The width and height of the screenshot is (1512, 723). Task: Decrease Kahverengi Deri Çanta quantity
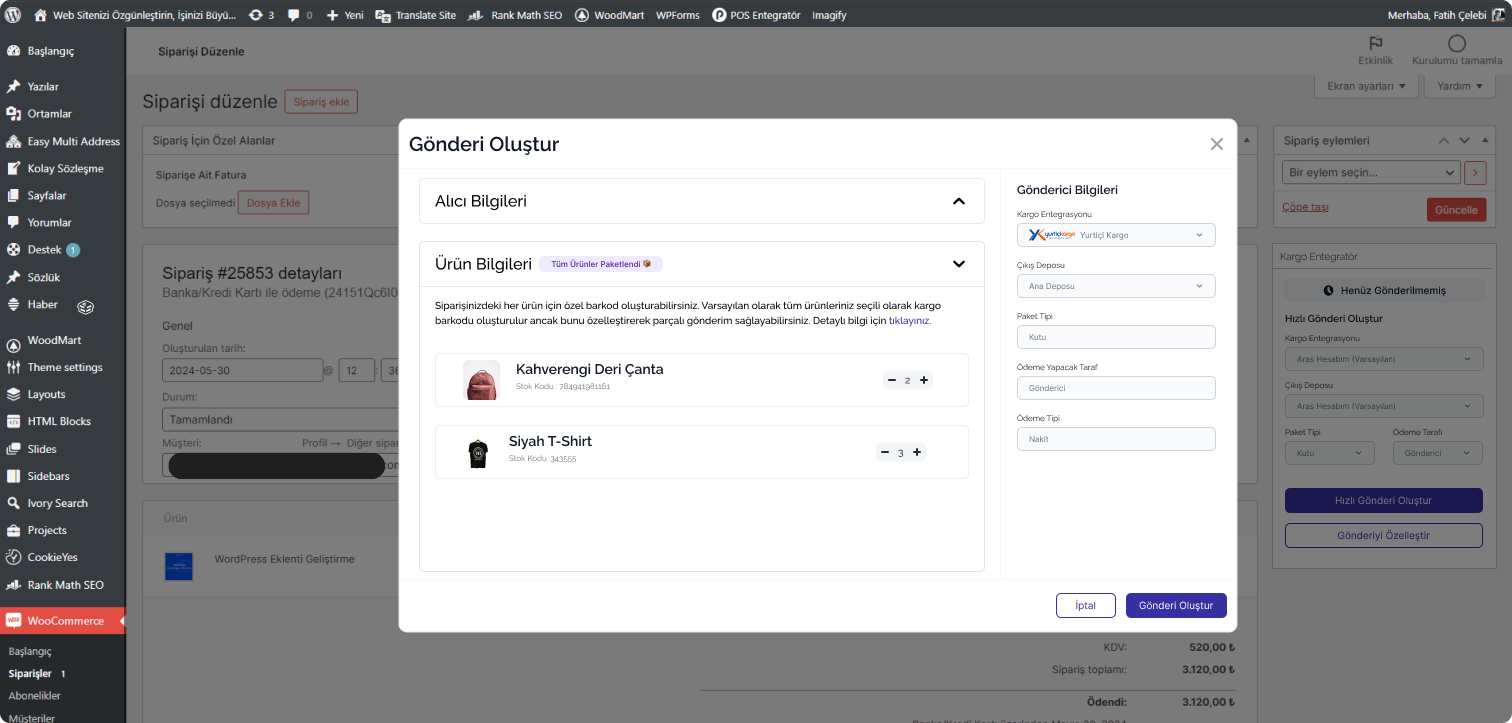click(x=891, y=380)
